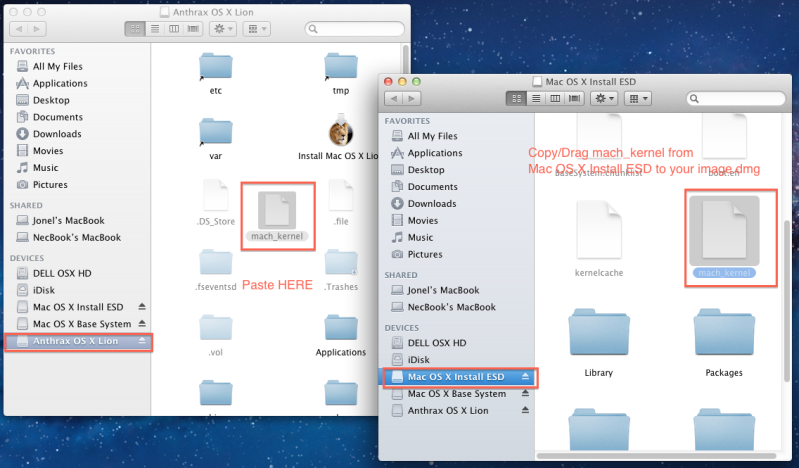Open Applications in Install ESD sidebar
Viewport: 799px width, 468px height.
(435, 153)
